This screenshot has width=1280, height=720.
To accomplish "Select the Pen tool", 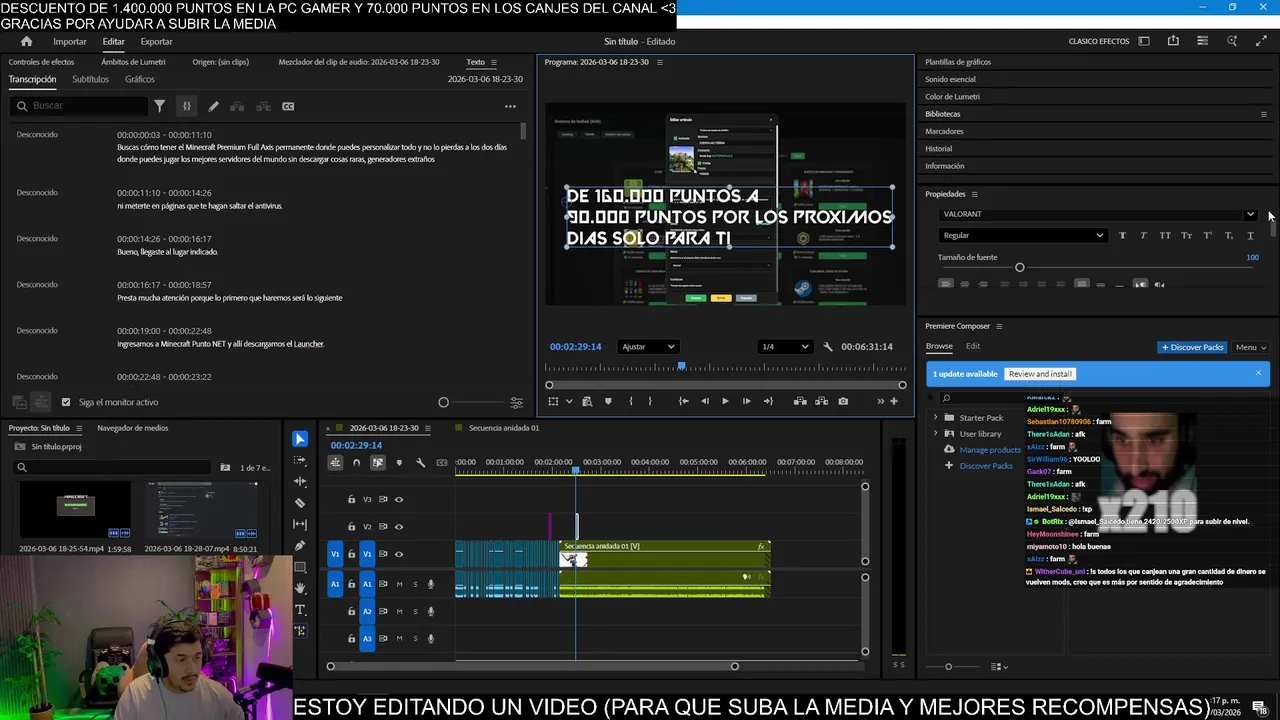I will click(x=300, y=546).
